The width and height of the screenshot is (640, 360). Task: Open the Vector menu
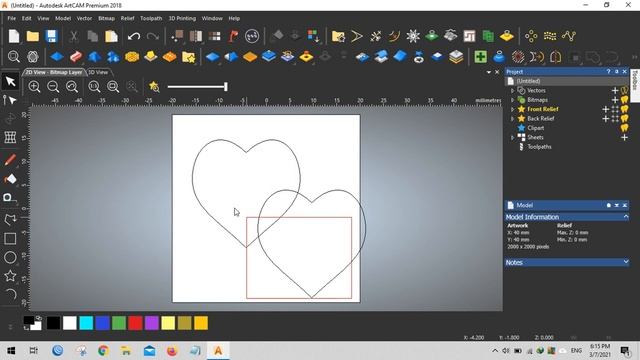84,18
